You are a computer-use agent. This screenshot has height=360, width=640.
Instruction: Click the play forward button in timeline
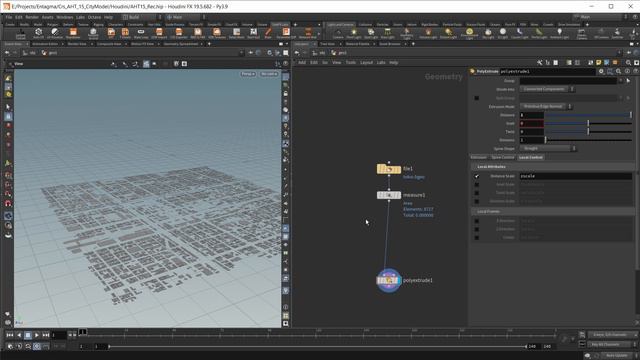(37, 335)
